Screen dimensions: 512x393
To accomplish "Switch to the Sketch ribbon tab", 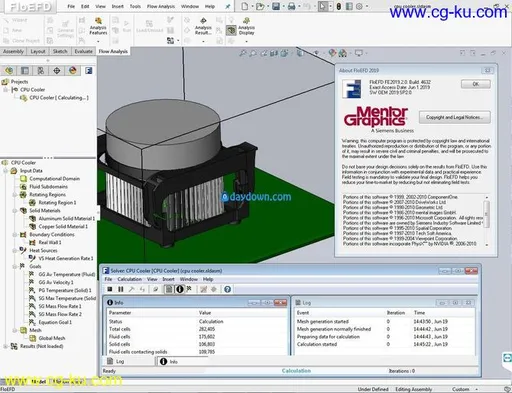I will (x=60, y=51).
